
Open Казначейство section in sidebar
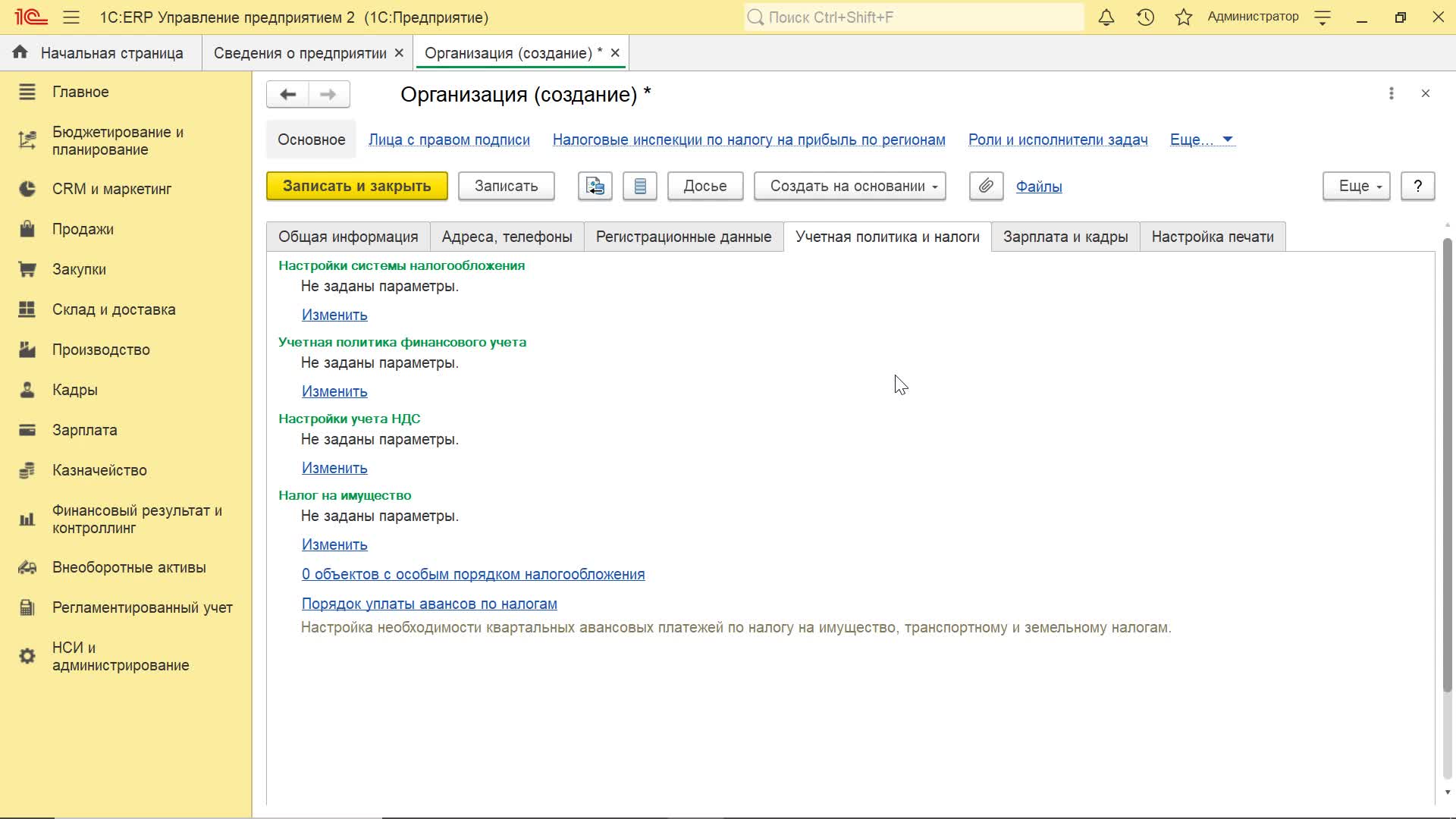(x=125, y=470)
